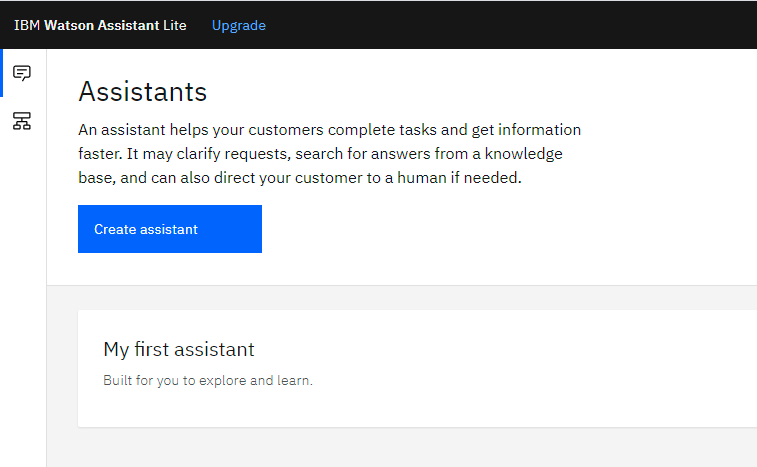Click grey background below assistant tile
The height and width of the screenshot is (467, 757).
point(402,448)
